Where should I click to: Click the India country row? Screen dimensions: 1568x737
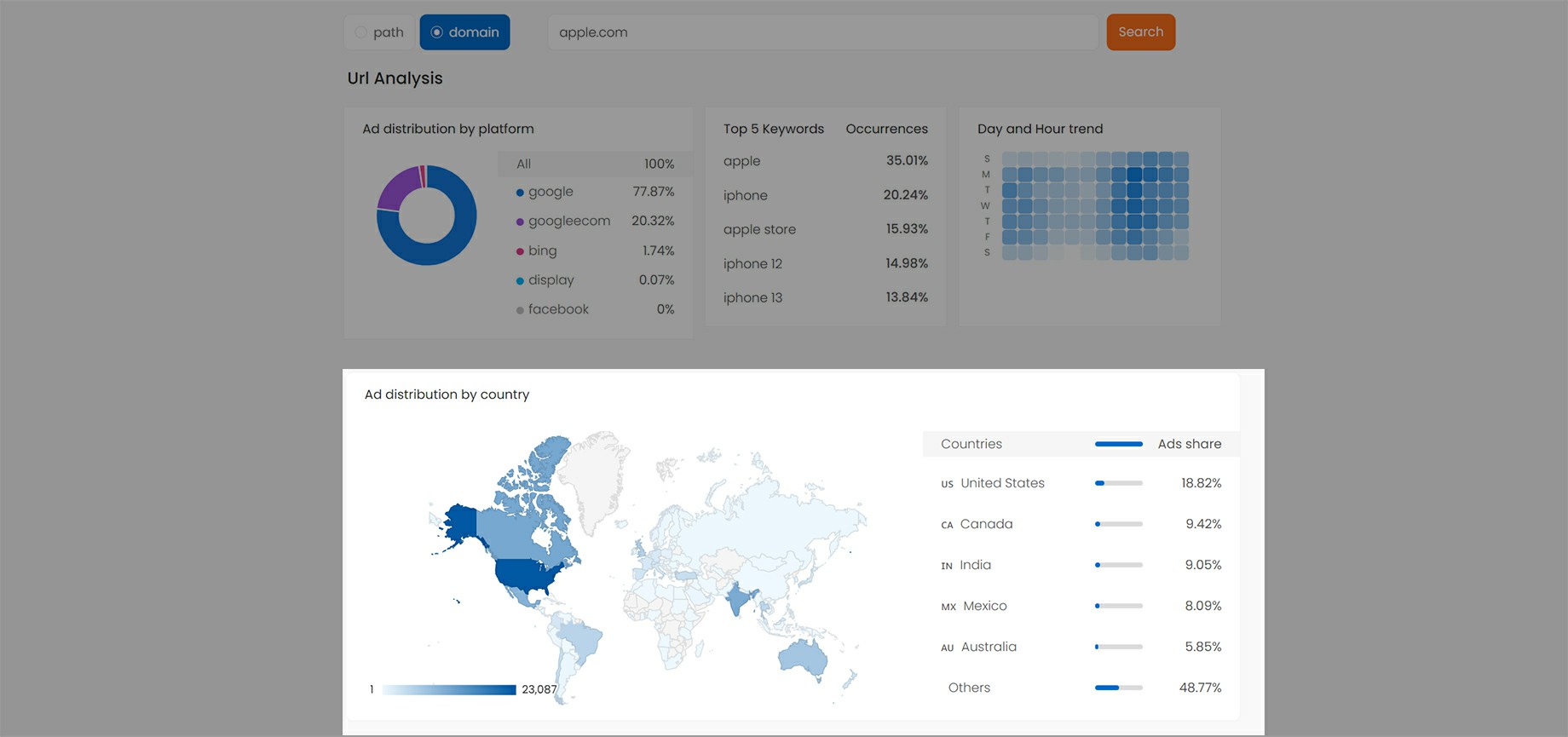point(1081,565)
